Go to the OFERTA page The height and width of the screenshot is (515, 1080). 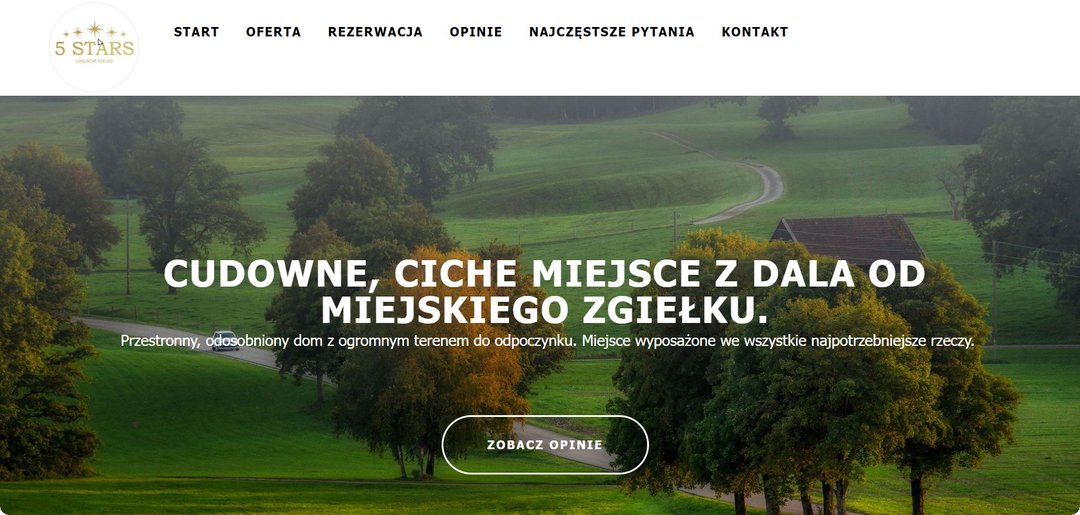click(273, 32)
